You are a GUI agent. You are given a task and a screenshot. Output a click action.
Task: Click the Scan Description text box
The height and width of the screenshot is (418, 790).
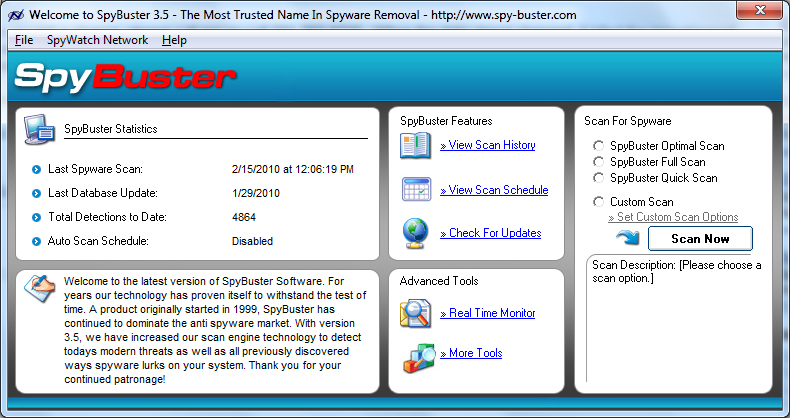(x=674, y=320)
